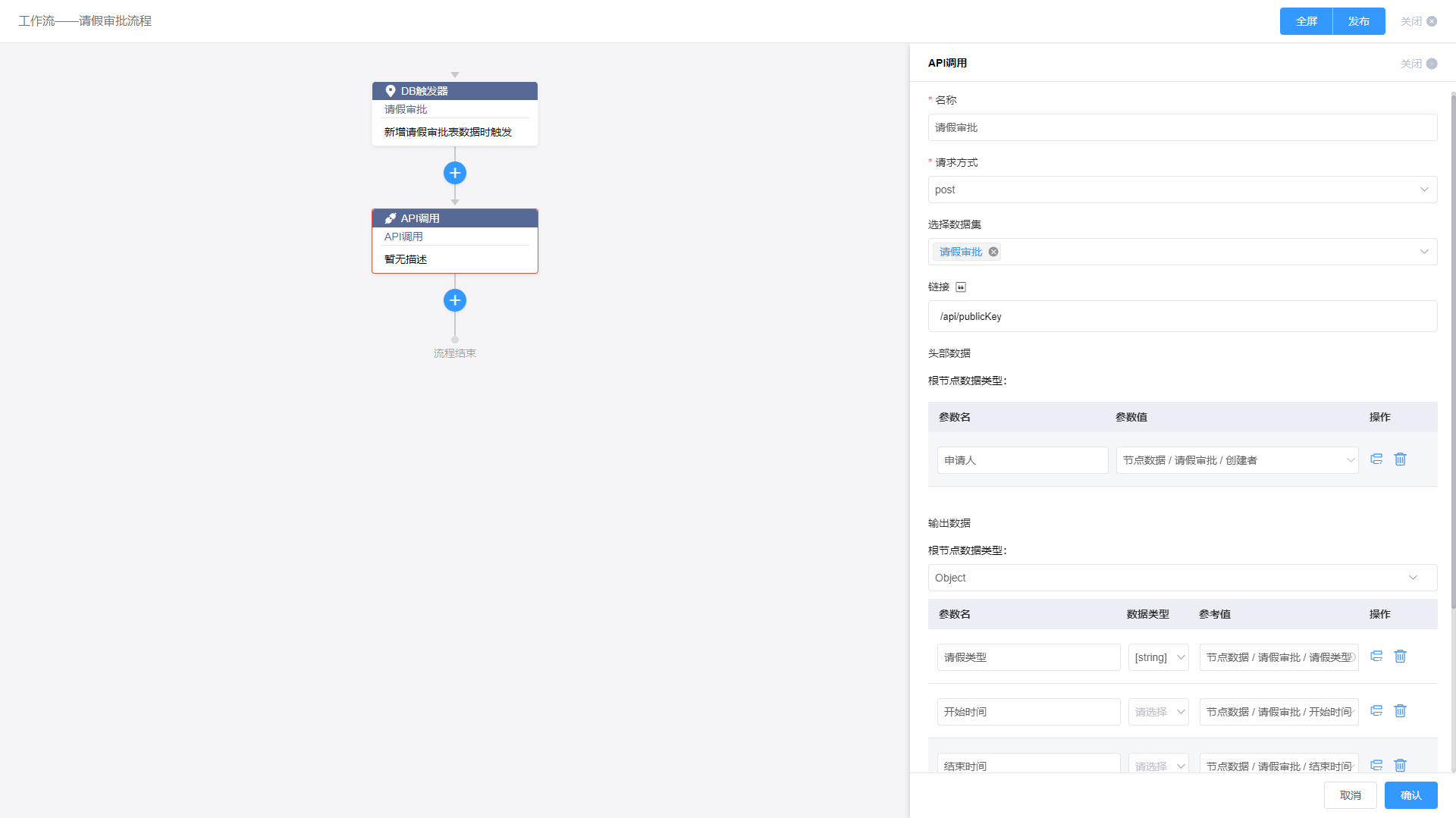Click the API调用 node plug icon
Viewport: 1456px width, 818px height.
(x=391, y=218)
